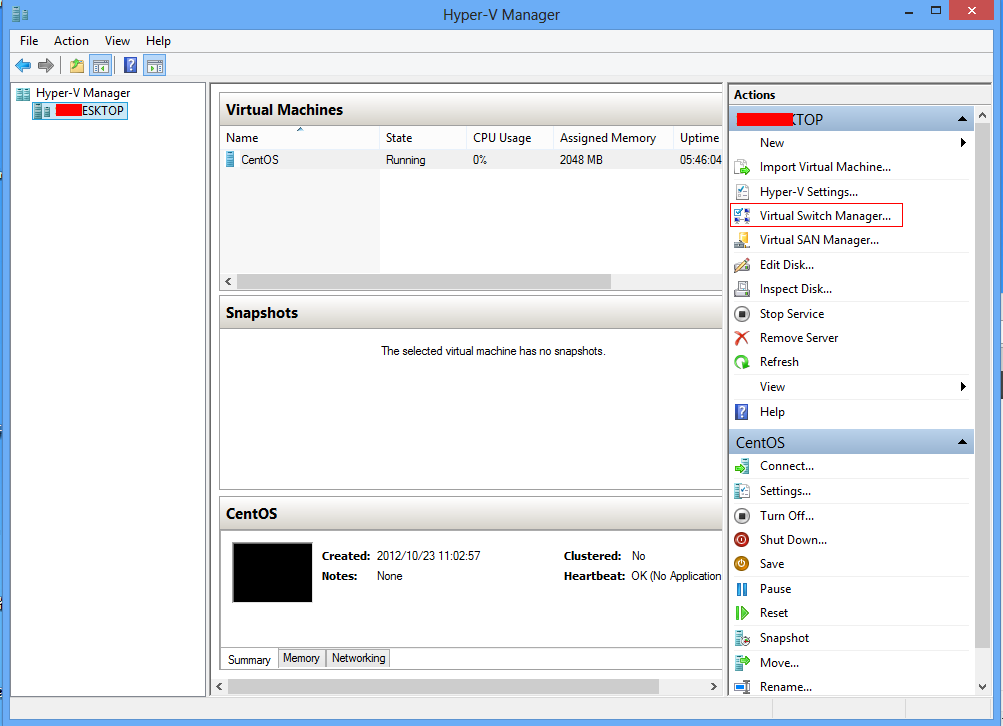1003x726 pixels.
Task: Click the Virtual Switch Manager icon
Action: (742, 216)
